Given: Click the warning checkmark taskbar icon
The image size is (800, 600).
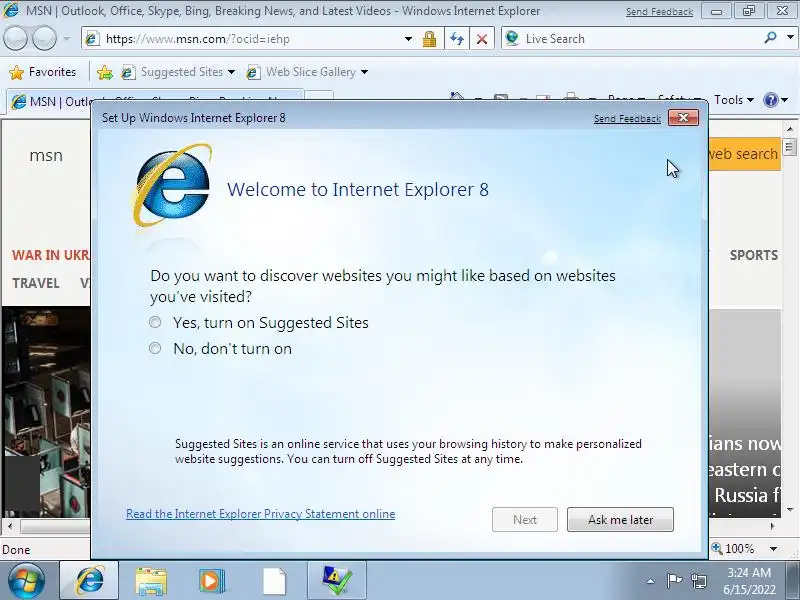Looking at the screenshot, I should pos(337,581).
